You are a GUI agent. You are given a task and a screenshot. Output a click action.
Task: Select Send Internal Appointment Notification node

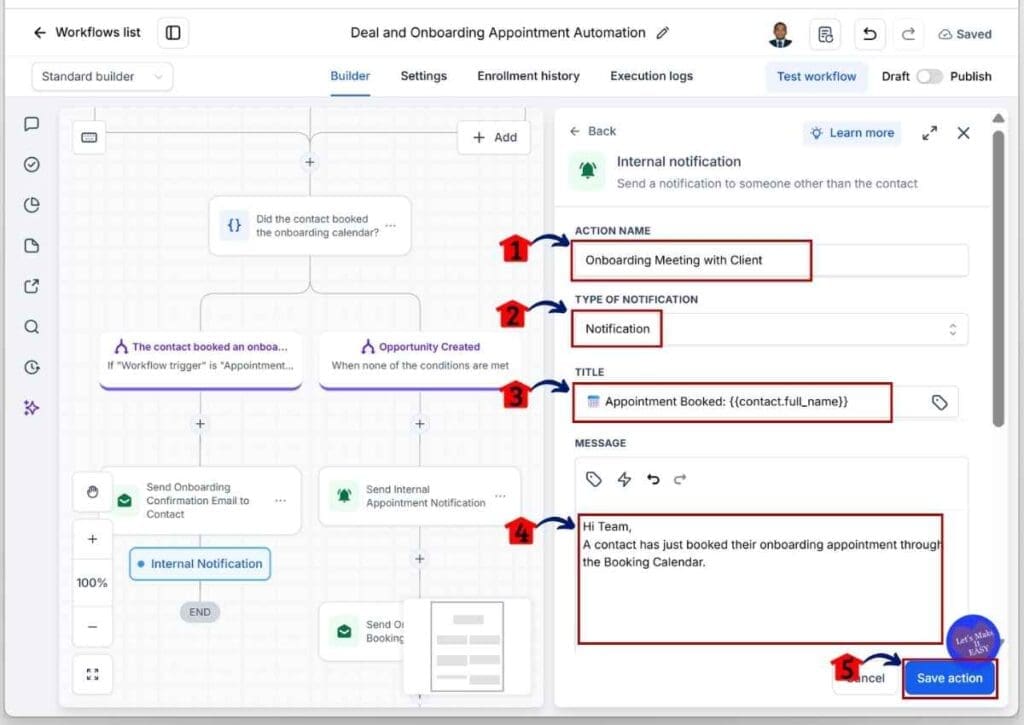pyautogui.click(x=420, y=496)
